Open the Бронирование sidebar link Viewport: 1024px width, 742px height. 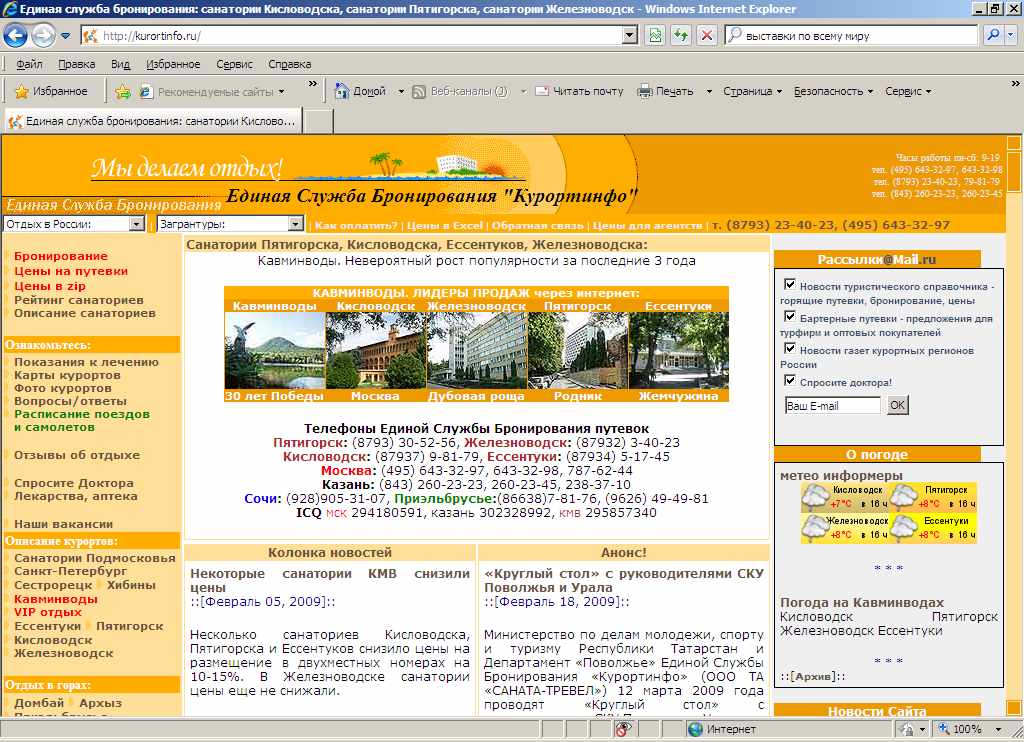61,256
